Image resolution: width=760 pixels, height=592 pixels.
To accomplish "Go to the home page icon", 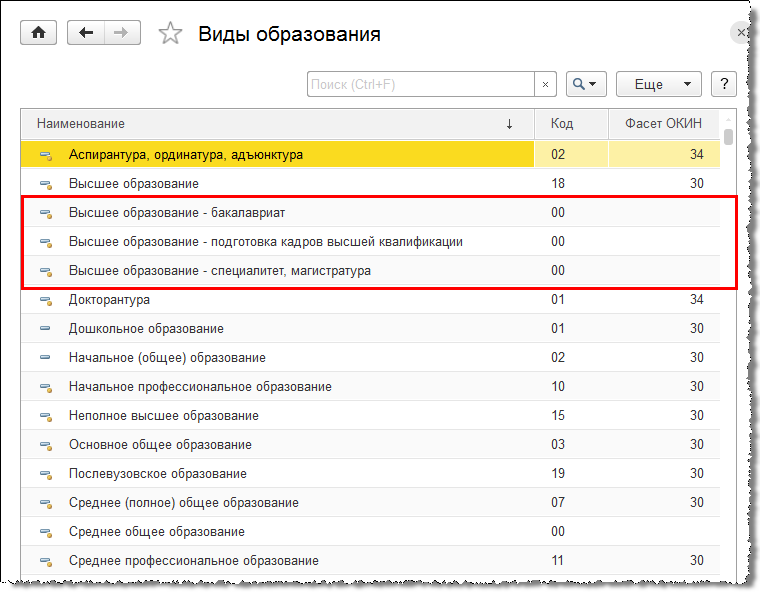I will point(38,32).
